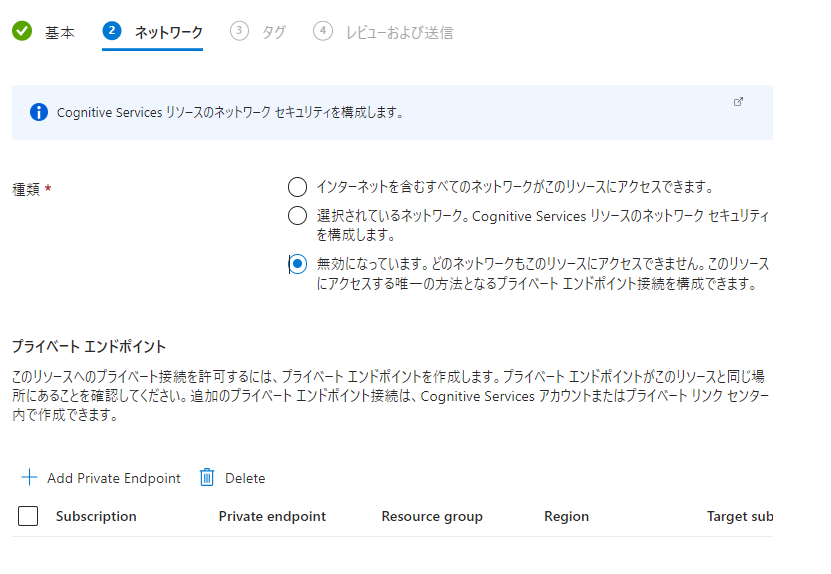Sort by Subscription column header
The image size is (831, 574).
click(x=96, y=516)
